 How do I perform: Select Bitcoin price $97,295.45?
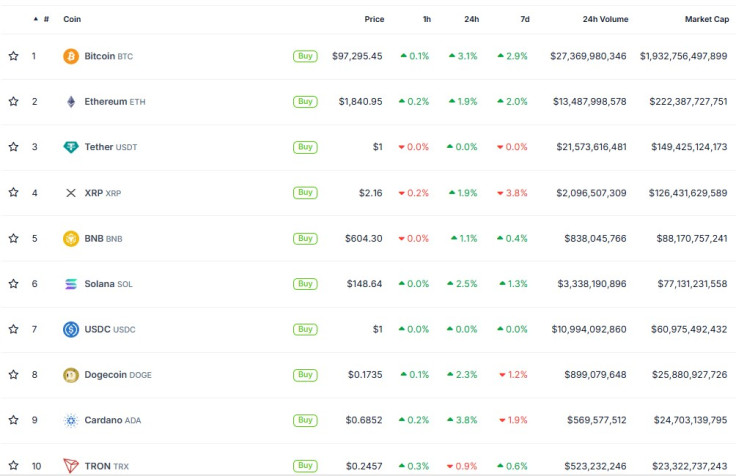pyautogui.click(x=357, y=56)
